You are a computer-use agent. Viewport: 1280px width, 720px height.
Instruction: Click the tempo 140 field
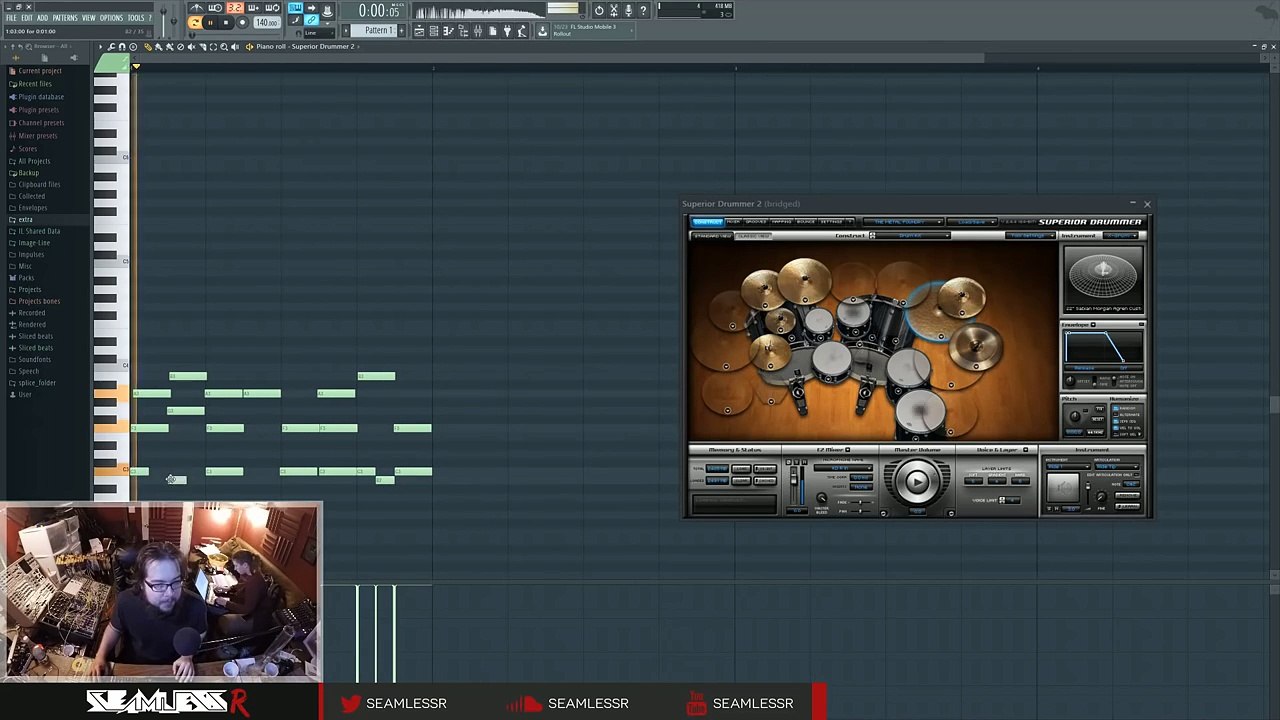[267, 22]
